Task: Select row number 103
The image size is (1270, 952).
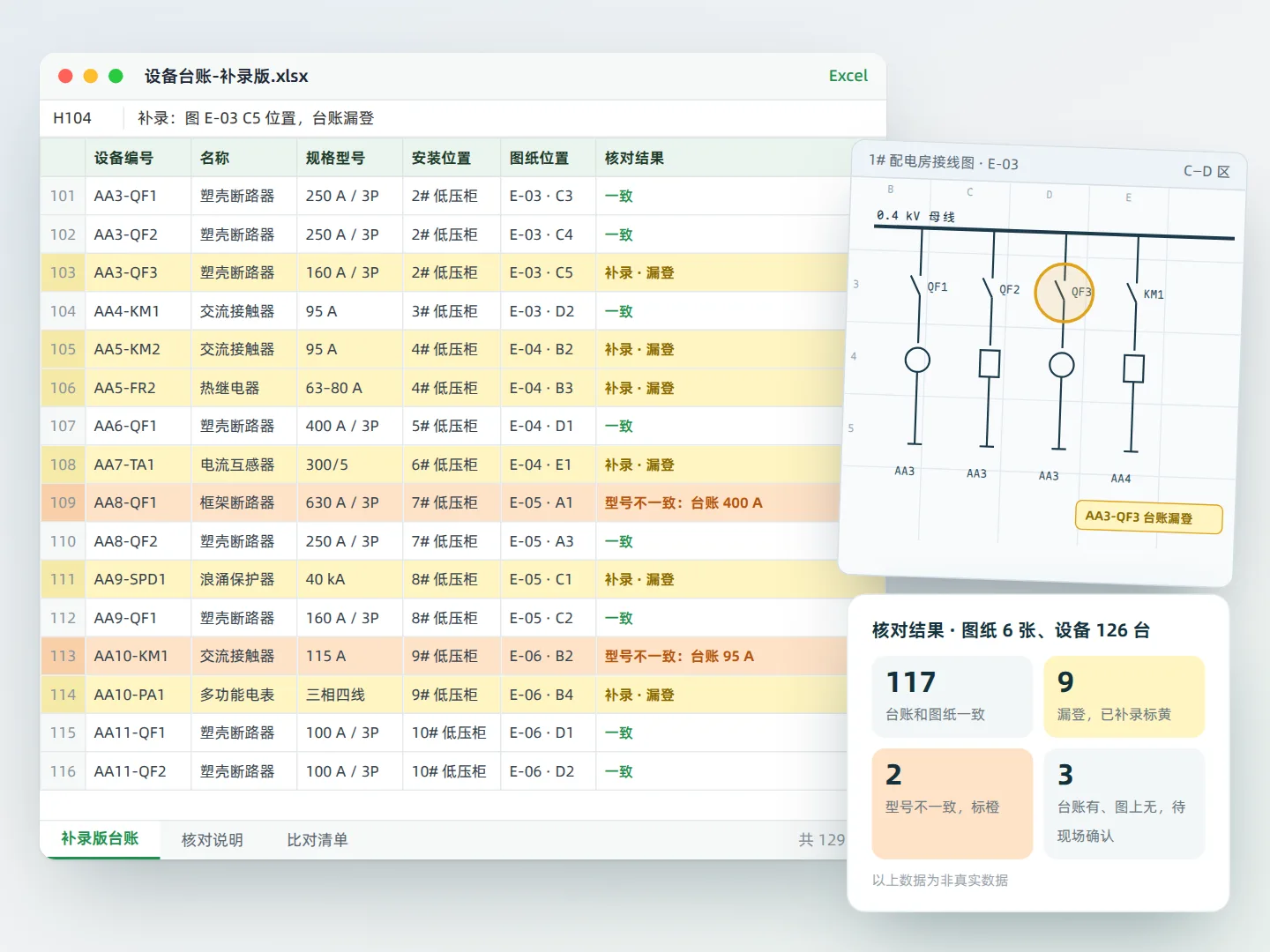Action: point(63,272)
